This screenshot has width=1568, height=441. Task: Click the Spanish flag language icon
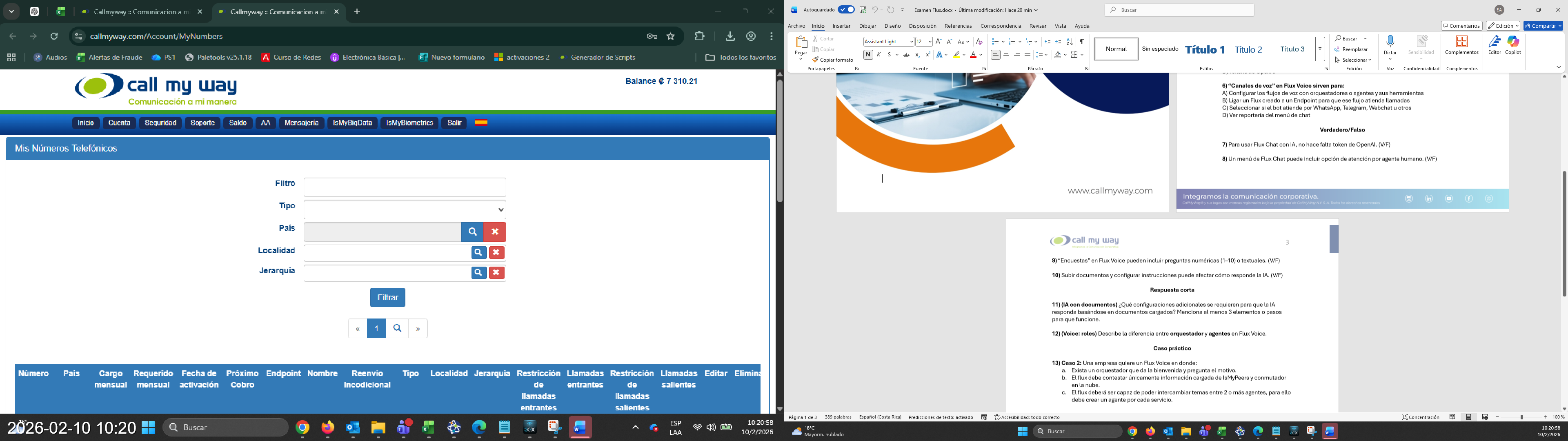click(481, 123)
